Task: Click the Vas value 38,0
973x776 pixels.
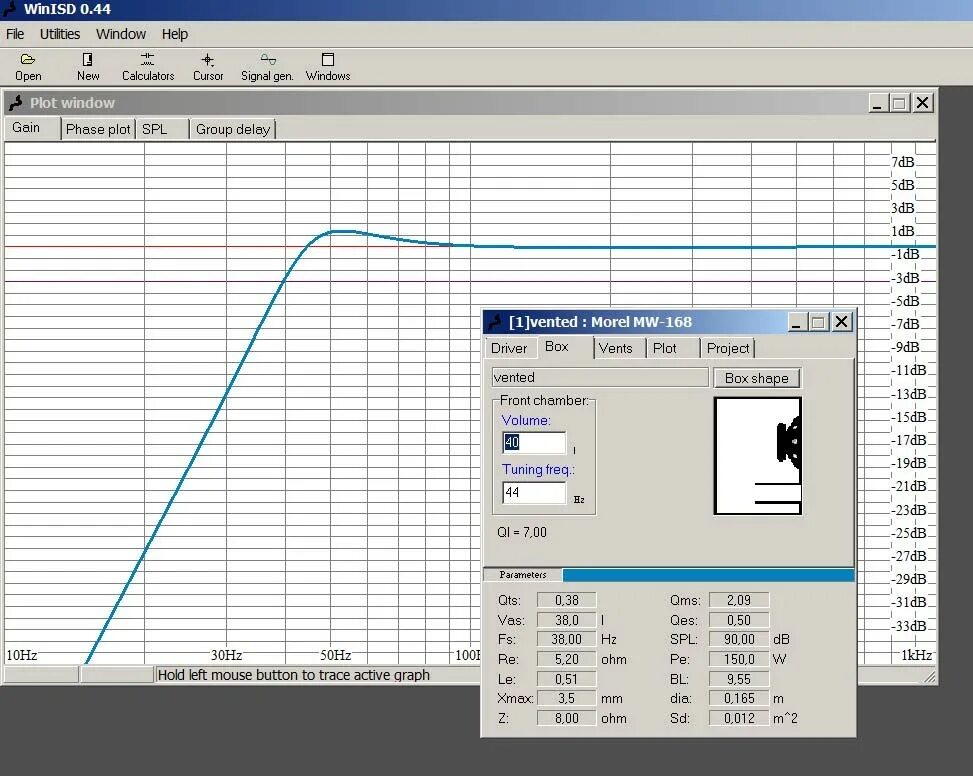Action: [567, 620]
